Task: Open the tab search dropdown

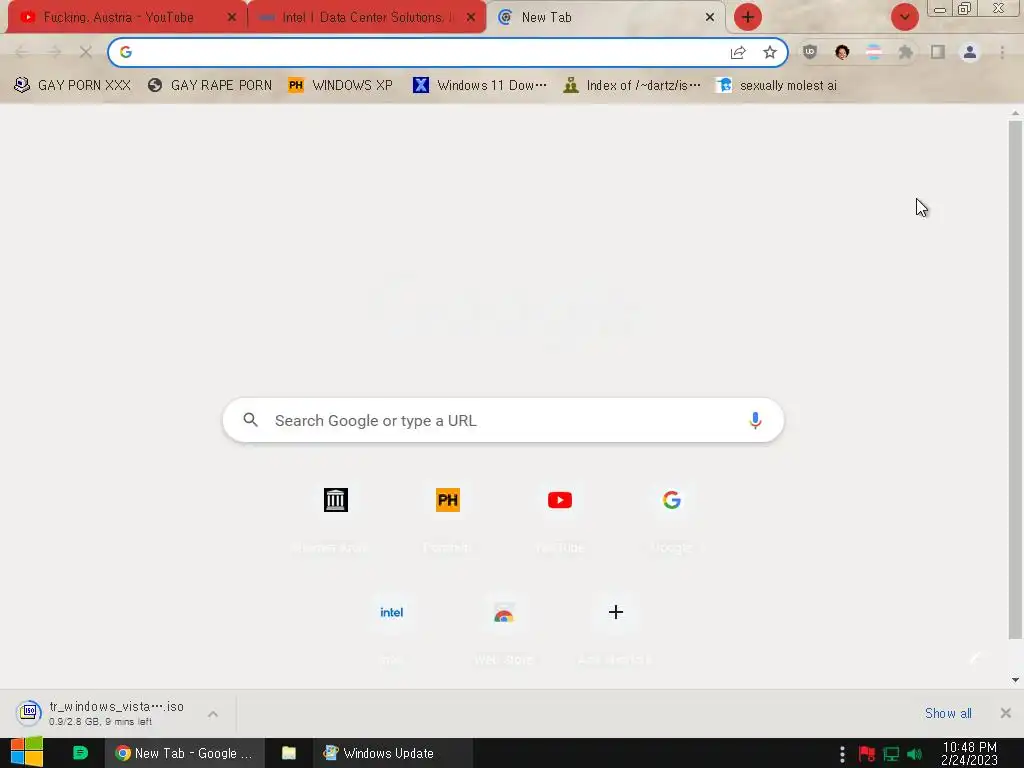Action: [904, 18]
